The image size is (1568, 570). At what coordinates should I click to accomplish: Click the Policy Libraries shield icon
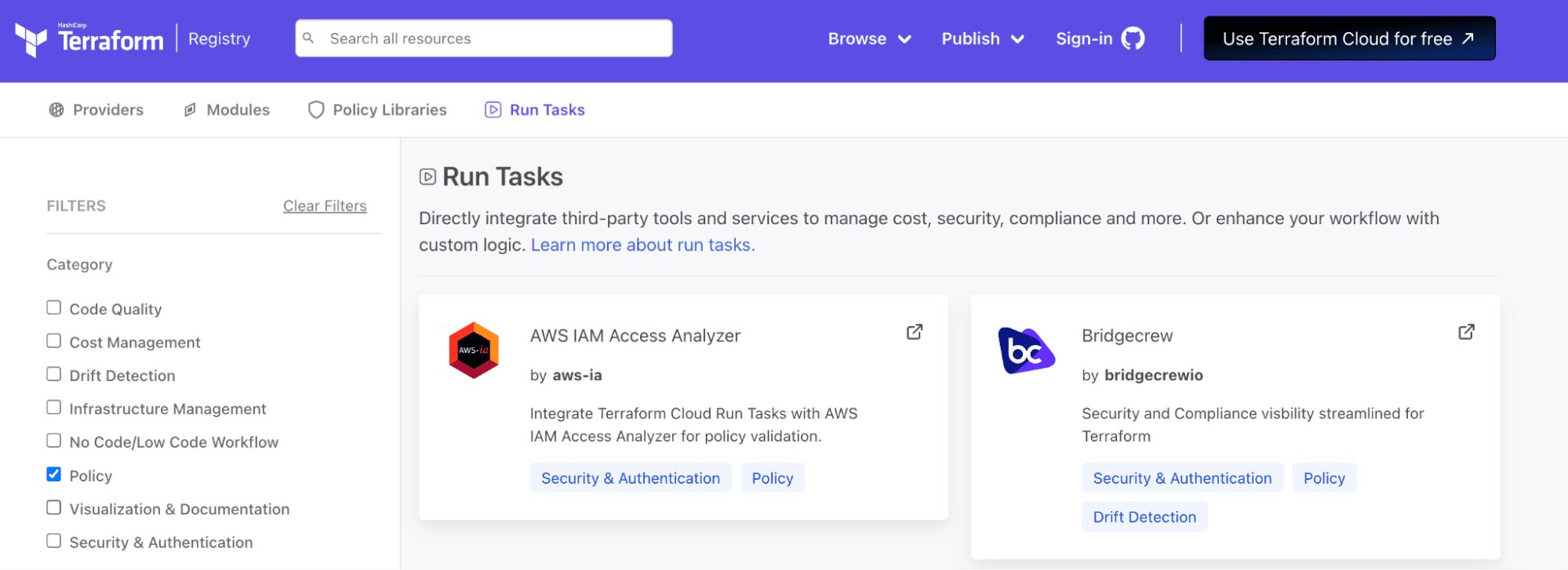coord(316,110)
